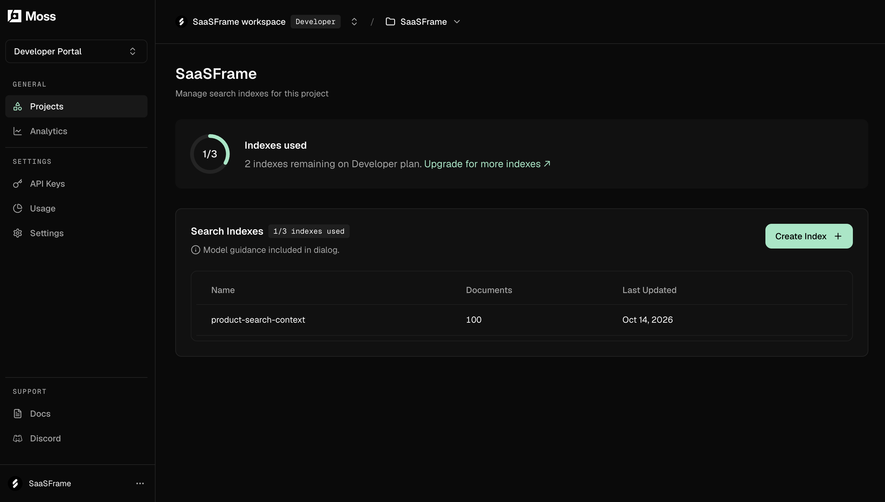This screenshot has width=885, height=502.
Task: Open Docs in the support section
Action: click(x=76, y=413)
